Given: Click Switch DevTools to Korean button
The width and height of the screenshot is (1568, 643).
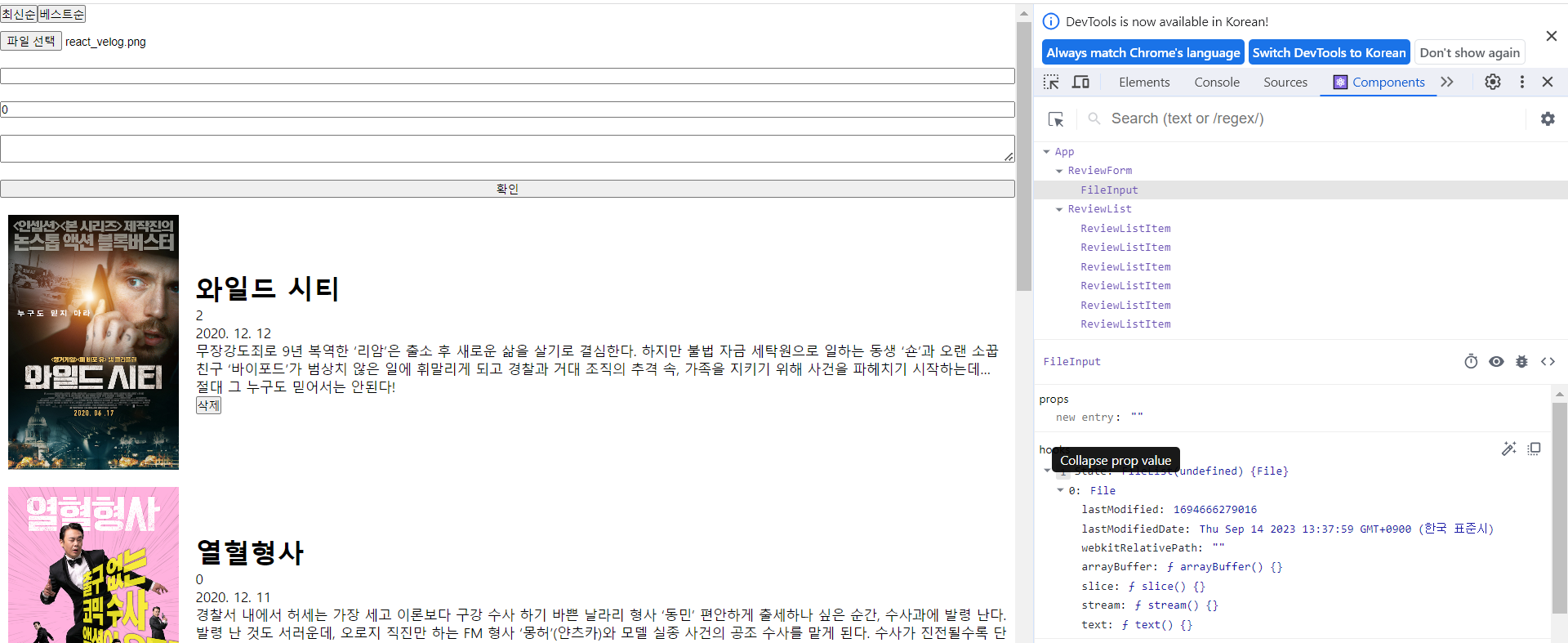Looking at the screenshot, I should click(x=1330, y=52).
